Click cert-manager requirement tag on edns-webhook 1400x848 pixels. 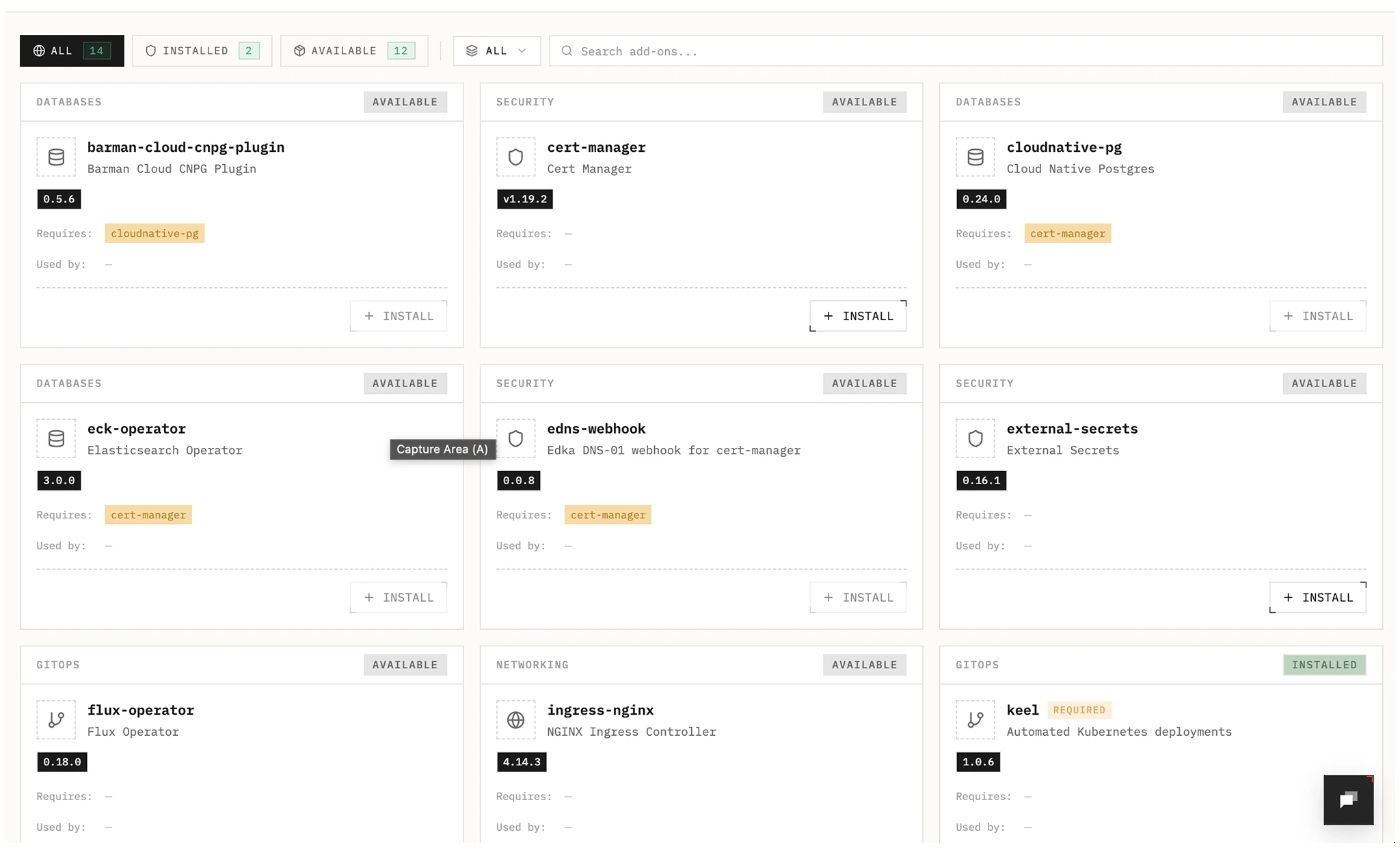click(608, 515)
